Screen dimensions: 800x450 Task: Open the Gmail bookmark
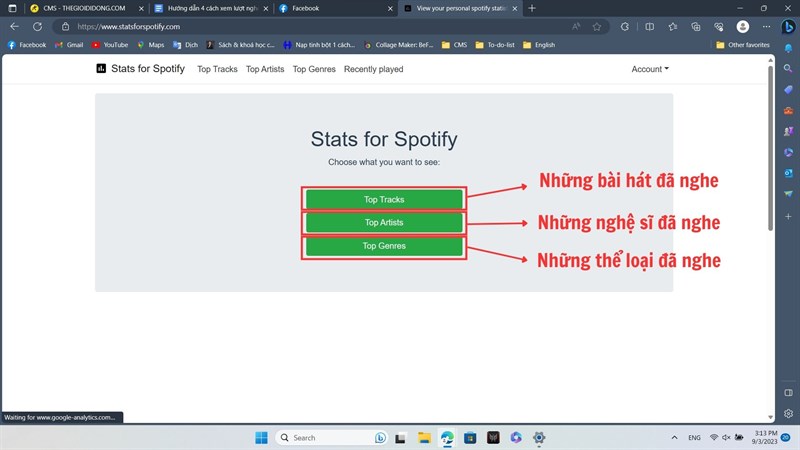[69, 45]
